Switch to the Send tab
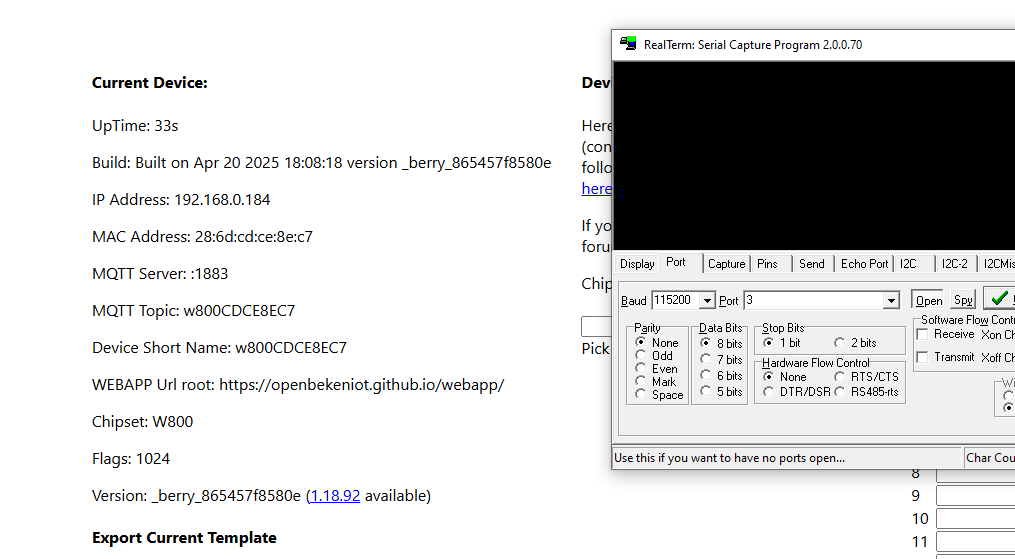Viewport: 1015px width, 559px height. pyautogui.click(x=811, y=263)
